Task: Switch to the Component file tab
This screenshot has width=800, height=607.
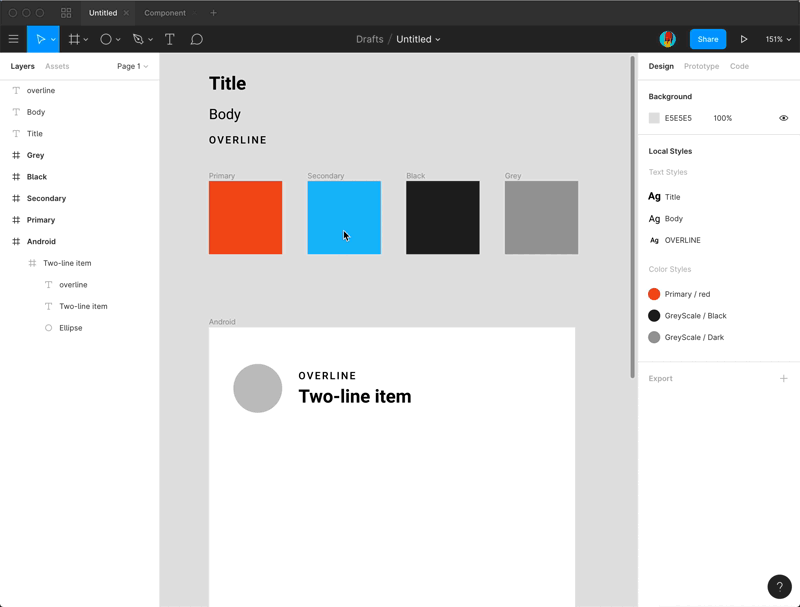Action: tap(165, 13)
